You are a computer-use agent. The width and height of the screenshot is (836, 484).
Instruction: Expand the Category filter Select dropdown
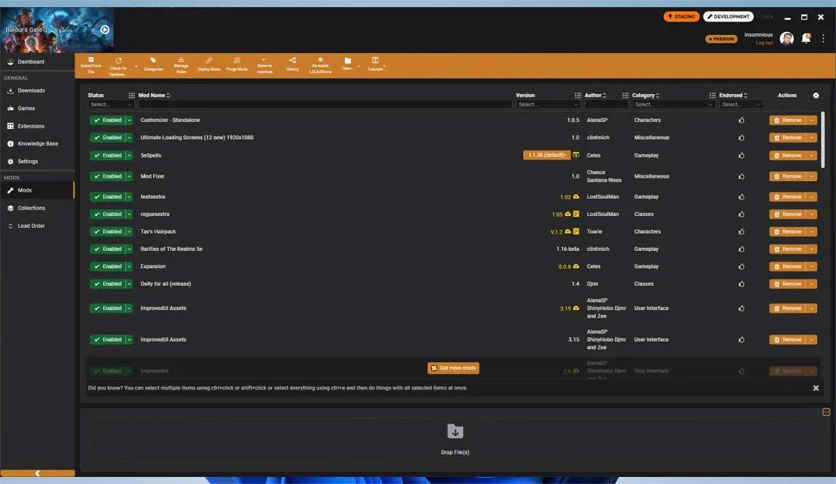tap(673, 104)
